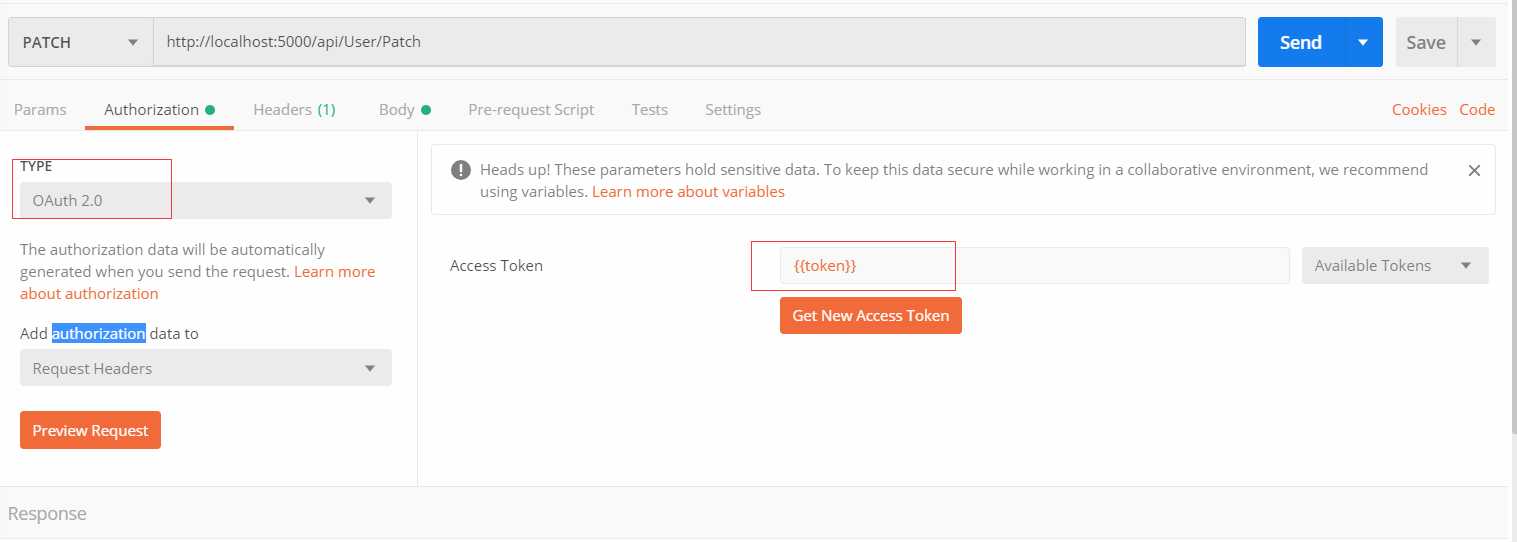Screen dimensions: 1517x542
Task: Click the Preview Request button
Action: point(90,430)
